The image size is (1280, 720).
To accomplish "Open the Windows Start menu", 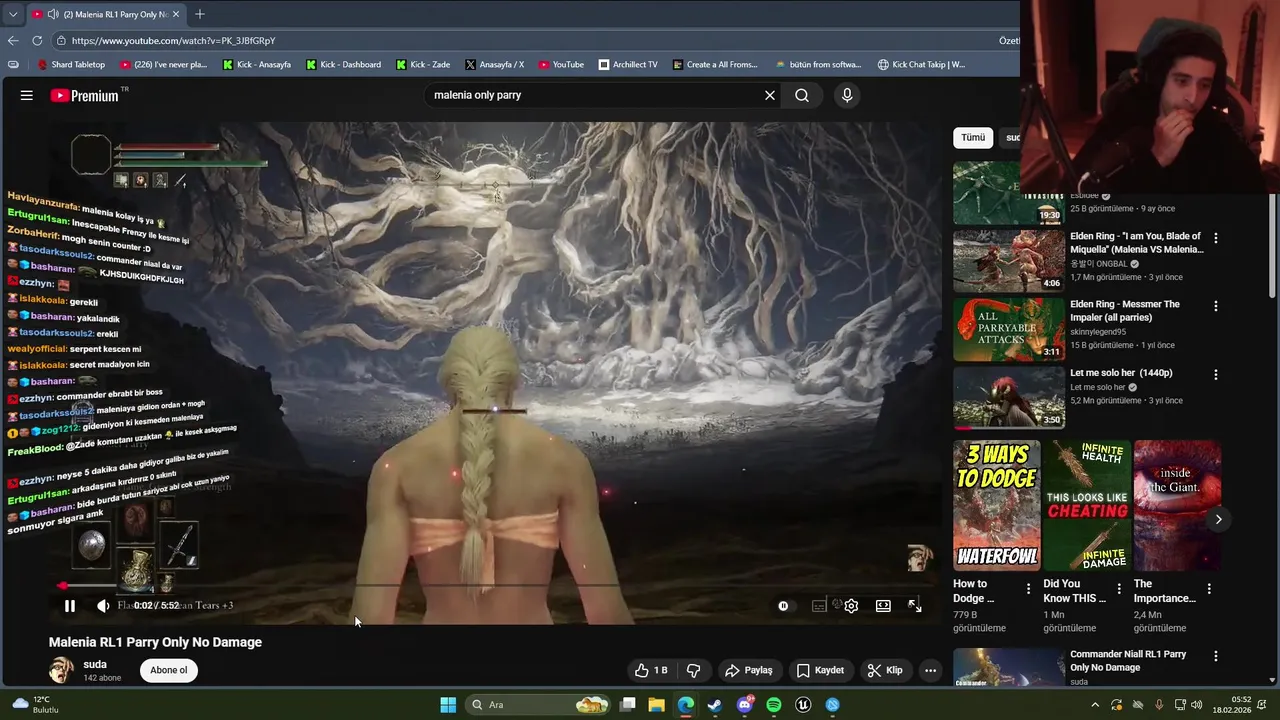I will 448,705.
